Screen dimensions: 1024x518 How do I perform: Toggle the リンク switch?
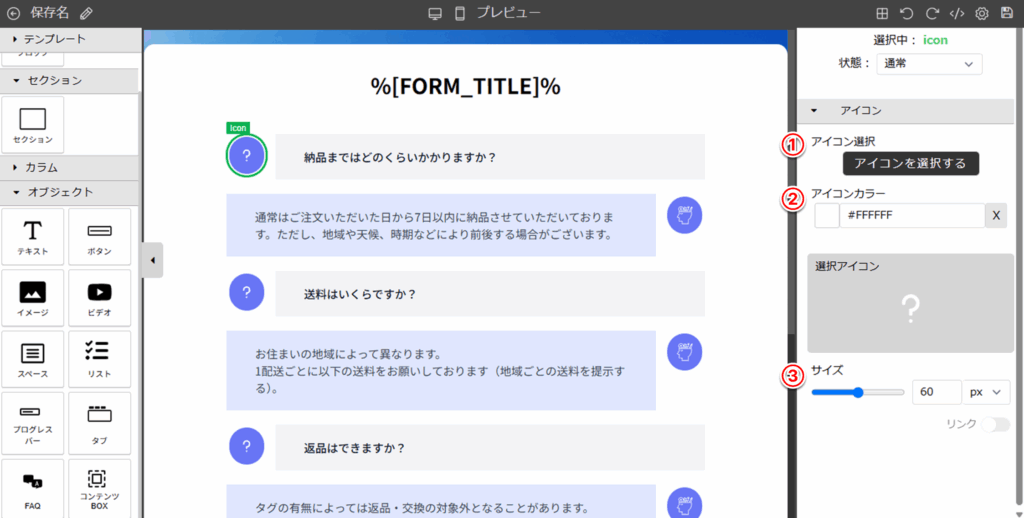pyautogui.click(x=995, y=425)
